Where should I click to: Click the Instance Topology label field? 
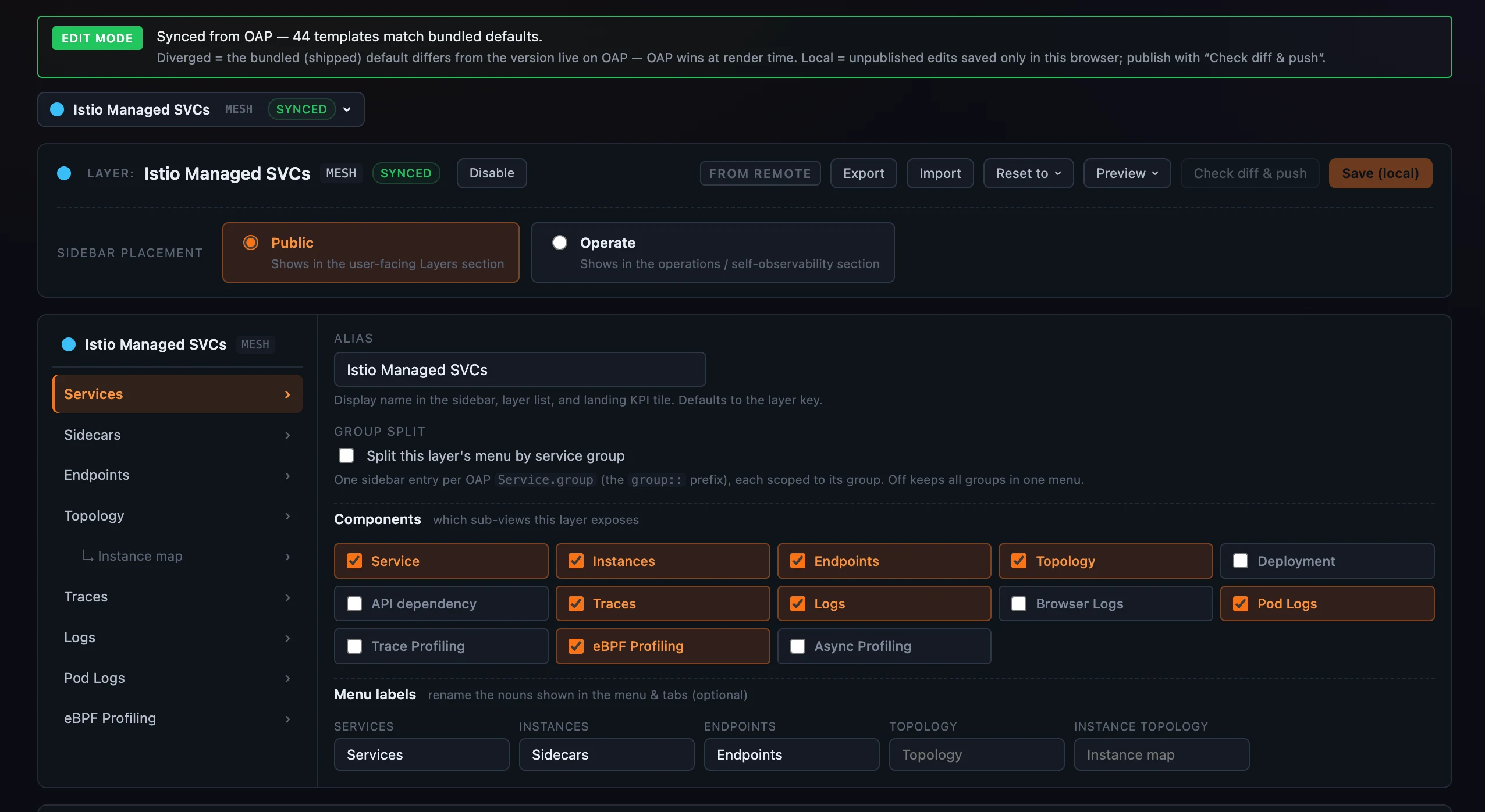coord(1161,754)
